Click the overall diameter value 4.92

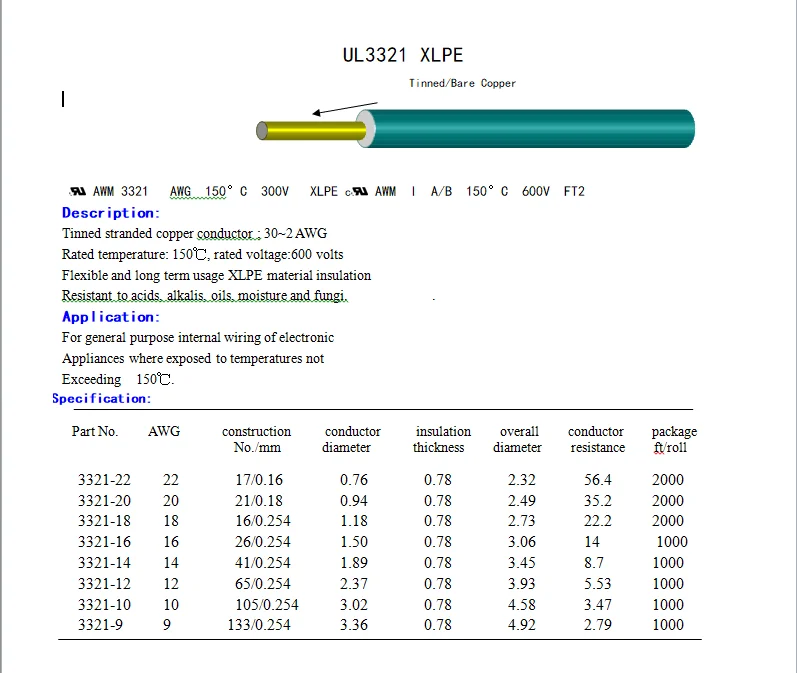521,625
